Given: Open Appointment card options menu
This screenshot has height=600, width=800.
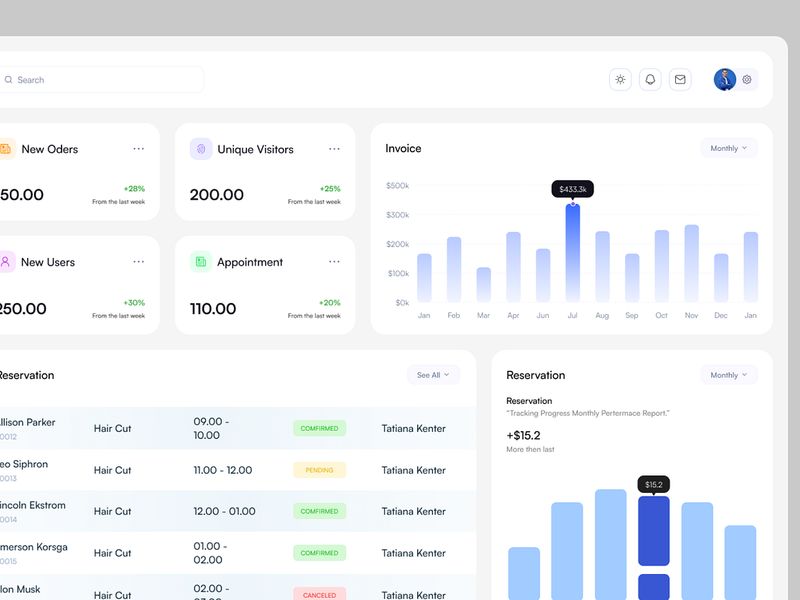Looking at the screenshot, I should pos(334,262).
